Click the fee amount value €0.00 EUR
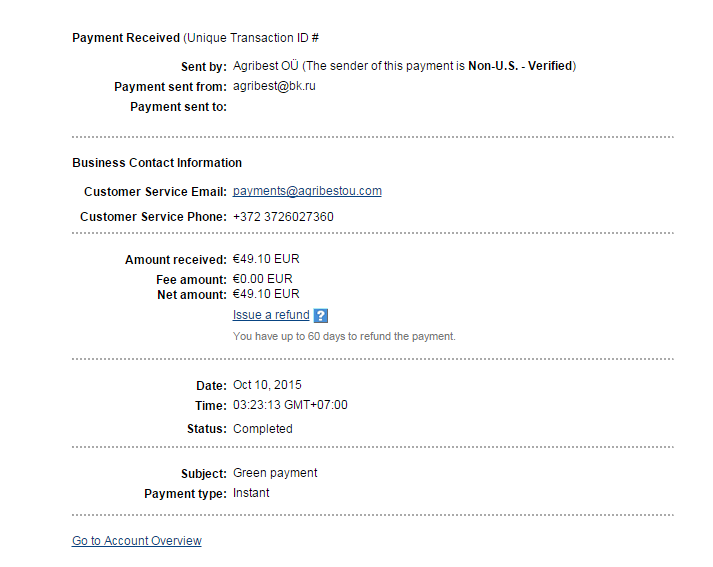The width and height of the screenshot is (713, 567). pos(262,279)
